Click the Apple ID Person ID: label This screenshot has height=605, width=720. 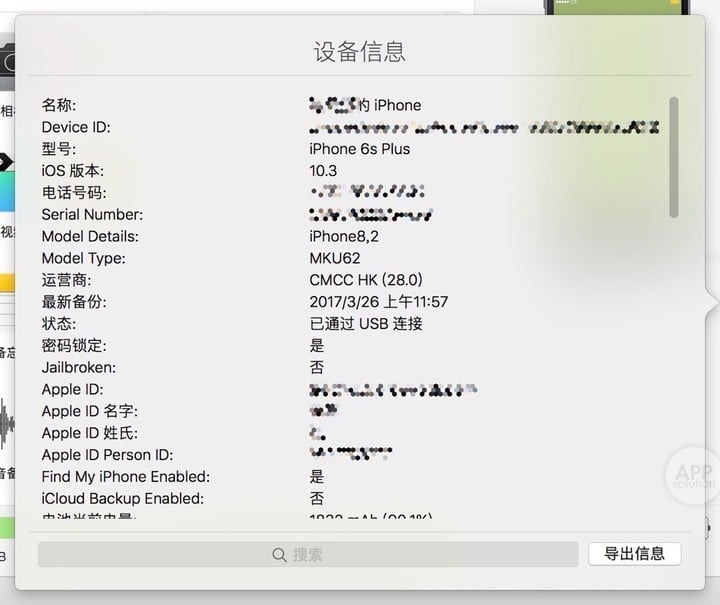point(107,455)
